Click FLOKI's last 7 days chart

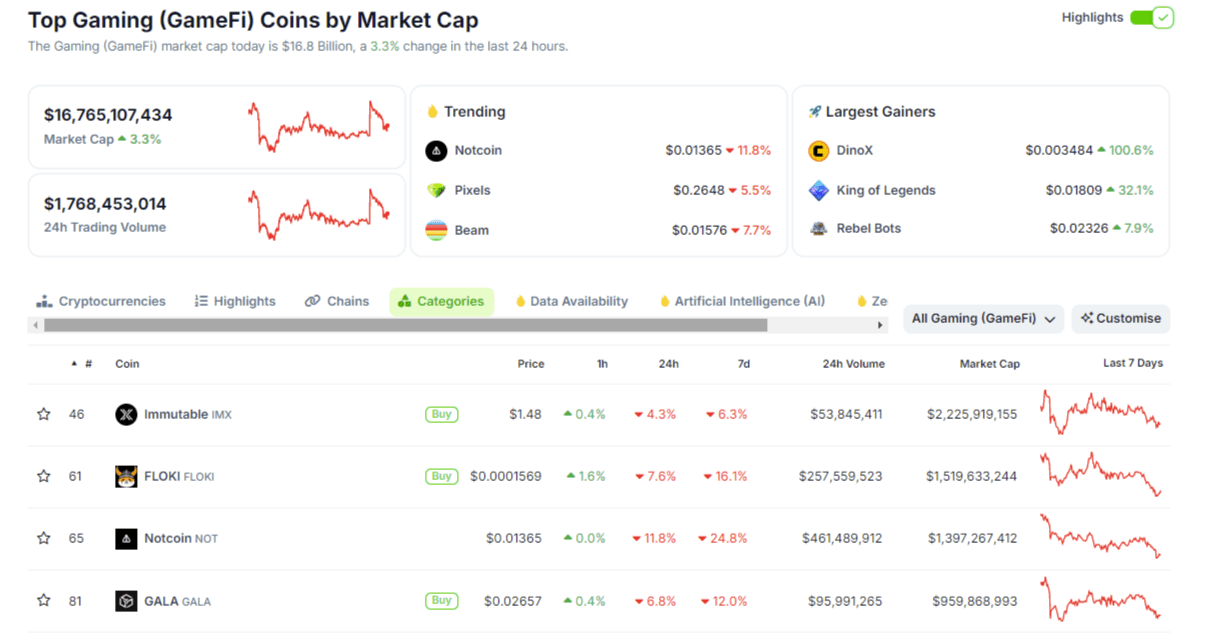(x=1101, y=474)
